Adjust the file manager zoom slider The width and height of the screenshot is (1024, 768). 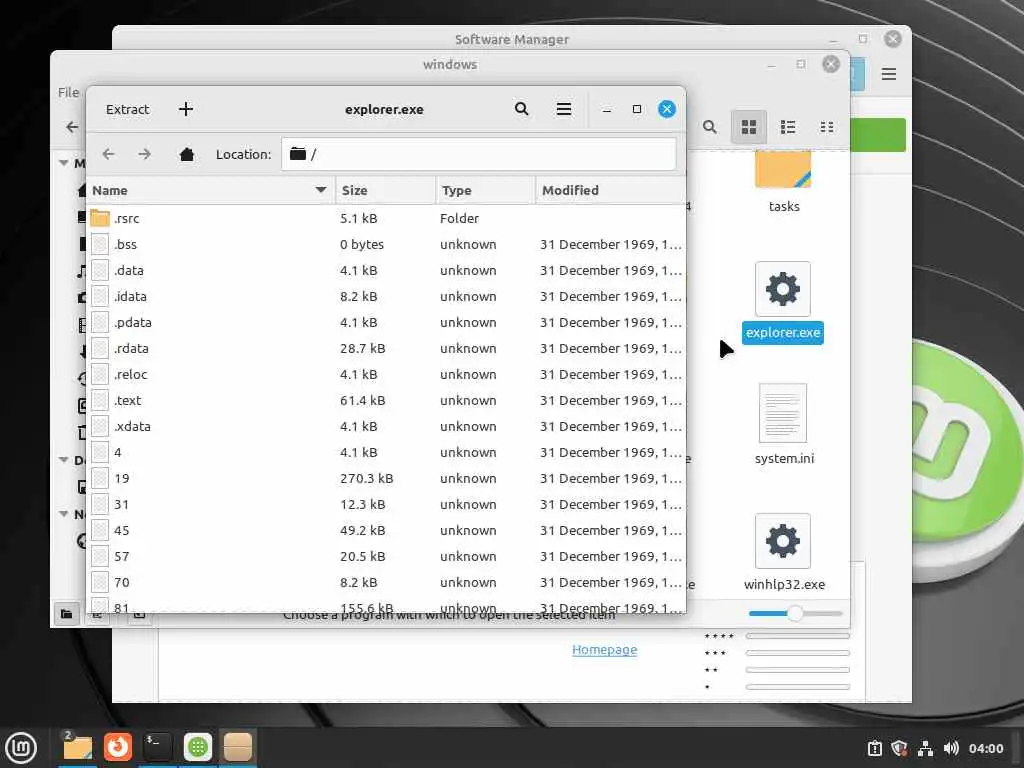click(795, 613)
